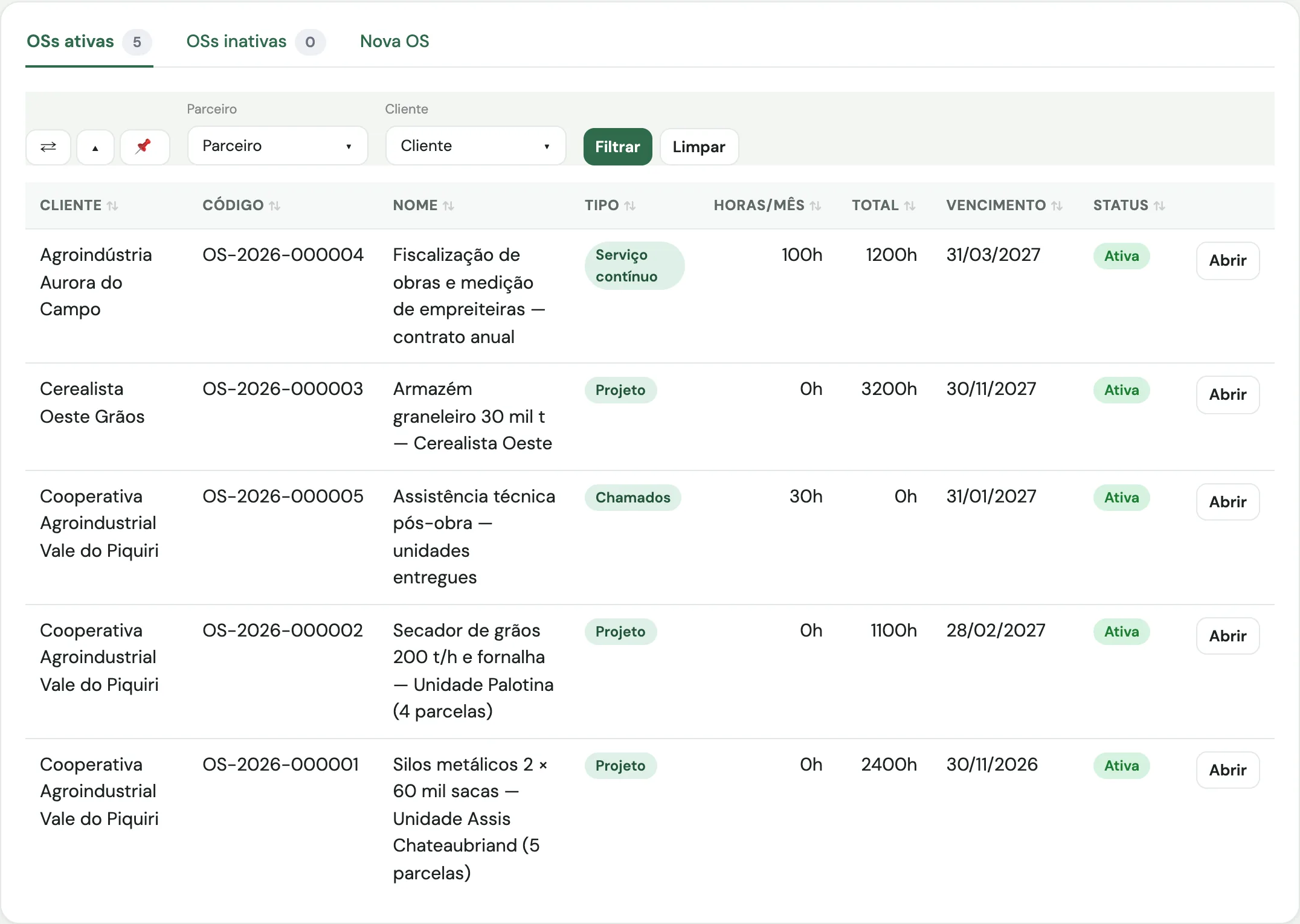1300x924 pixels.
Task: Click the swap arrows icon button
Action: (x=48, y=147)
